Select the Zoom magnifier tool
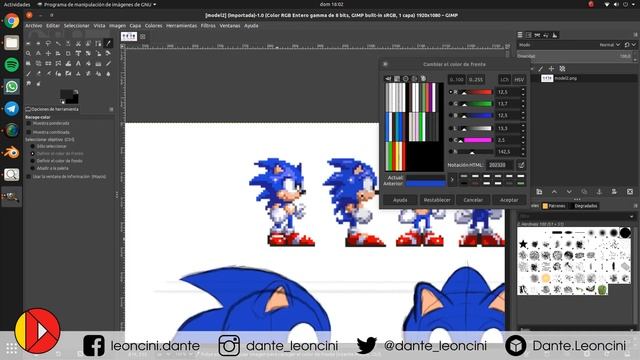640x360 pixels. [x=28, y=53]
